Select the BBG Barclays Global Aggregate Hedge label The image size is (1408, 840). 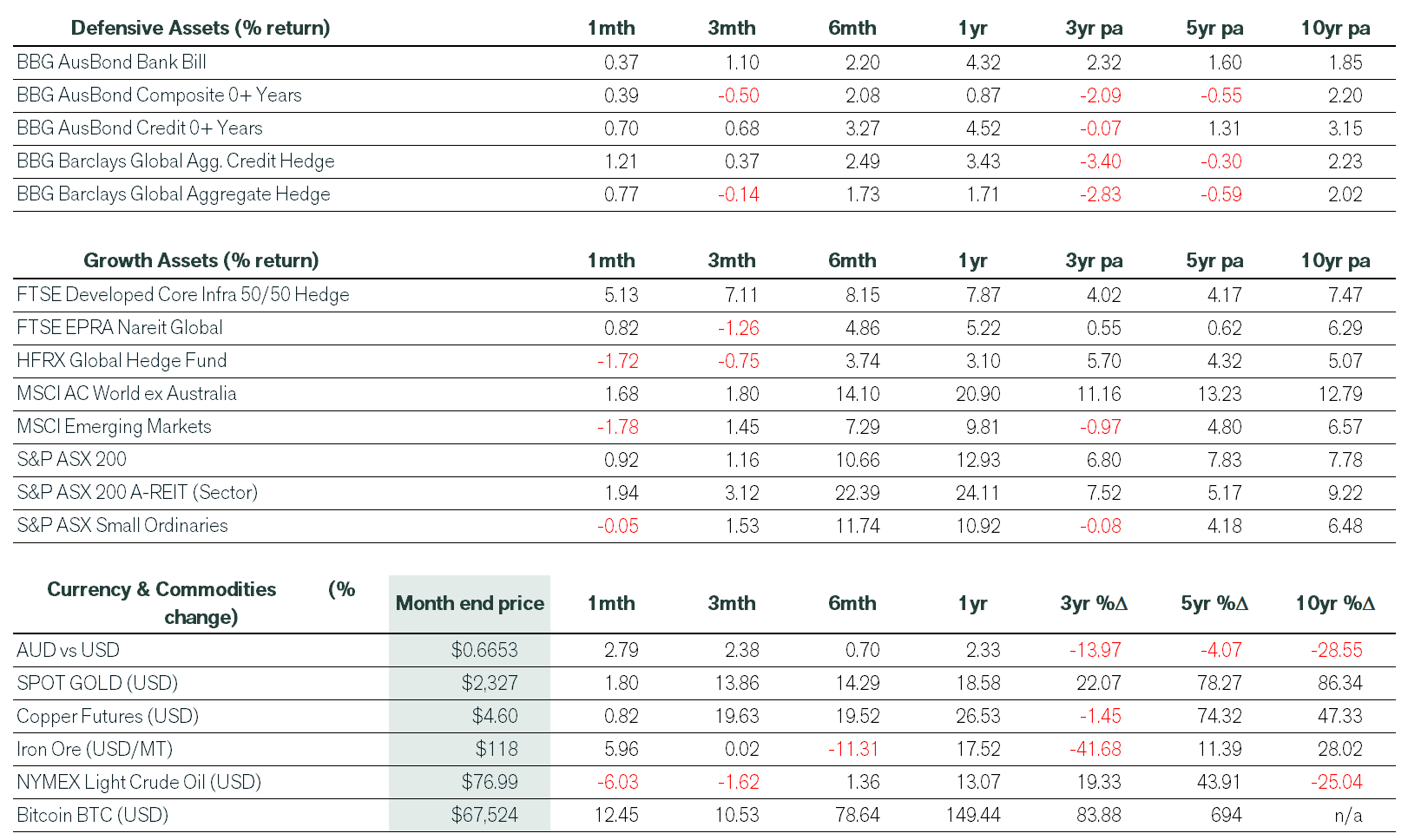point(174,194)
